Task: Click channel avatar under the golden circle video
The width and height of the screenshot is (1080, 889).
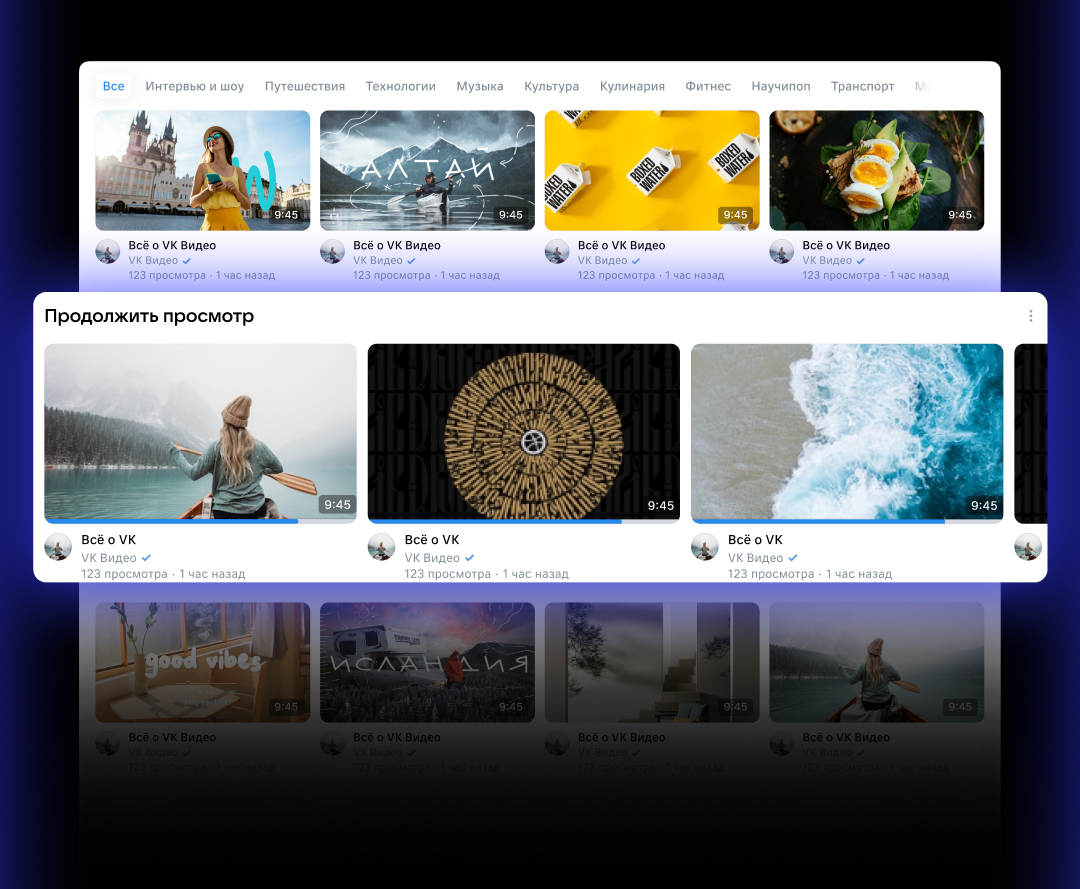Action: [381, 547]
